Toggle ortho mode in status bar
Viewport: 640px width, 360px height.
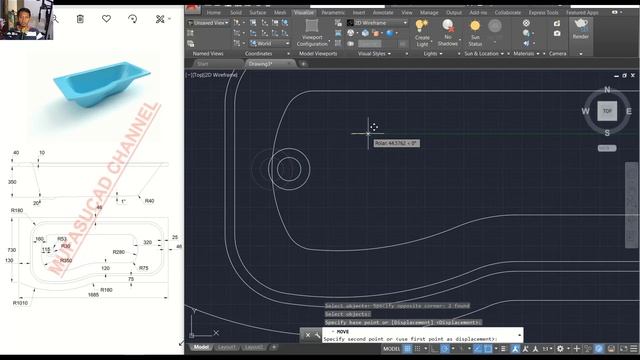(x=434, y=349)
